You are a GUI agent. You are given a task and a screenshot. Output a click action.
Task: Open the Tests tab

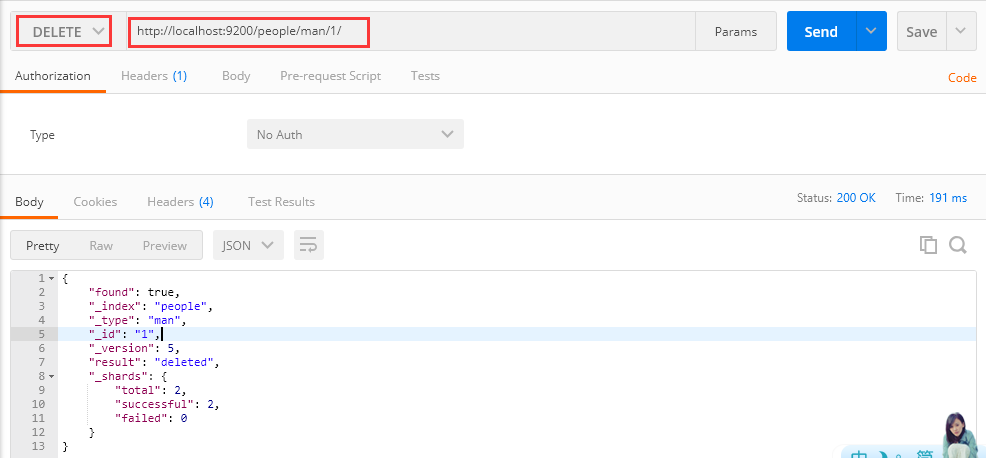(x=425, y=76)
